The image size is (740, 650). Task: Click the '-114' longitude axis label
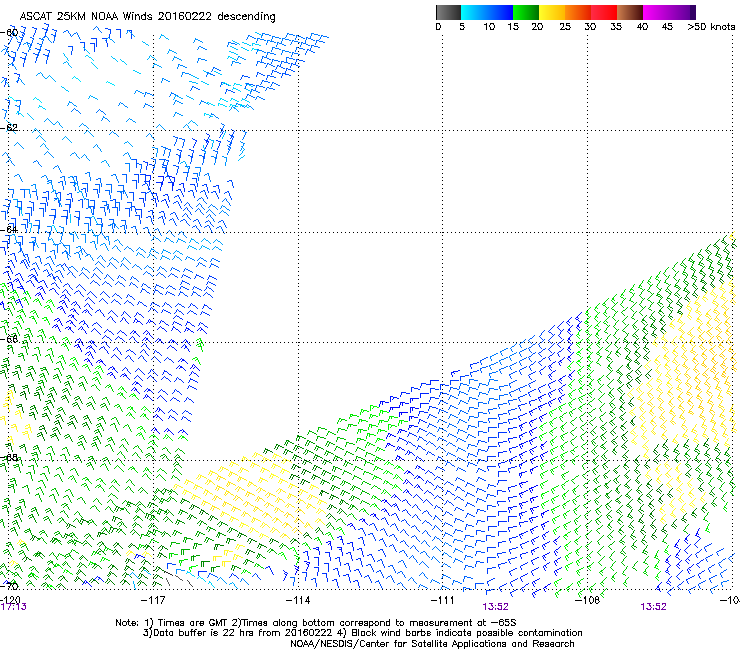click(x=298, y=600)
